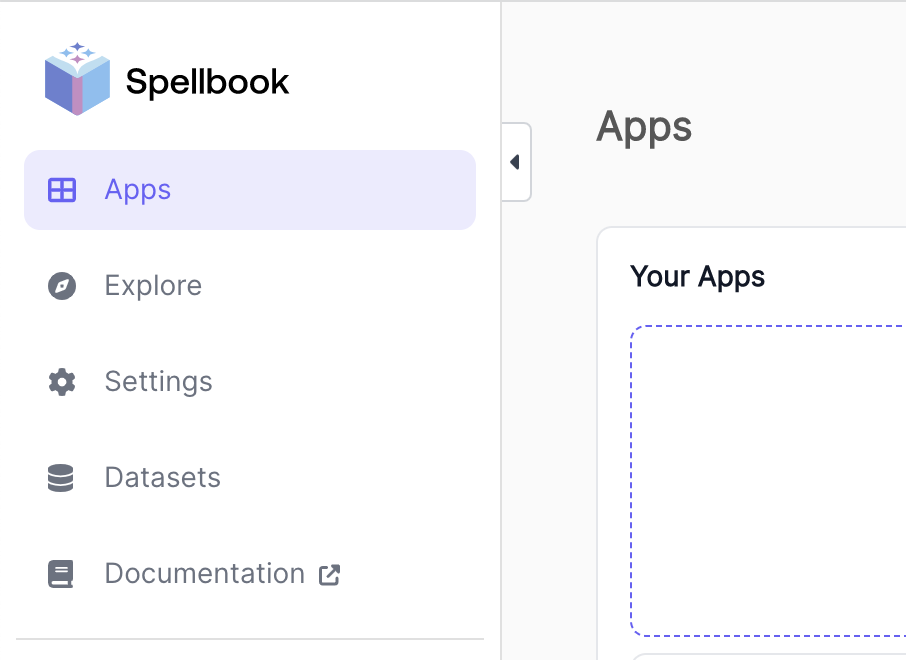Click the Settings gear icon
The width and height of the screenshot is (906, 660).
point(62,381)
